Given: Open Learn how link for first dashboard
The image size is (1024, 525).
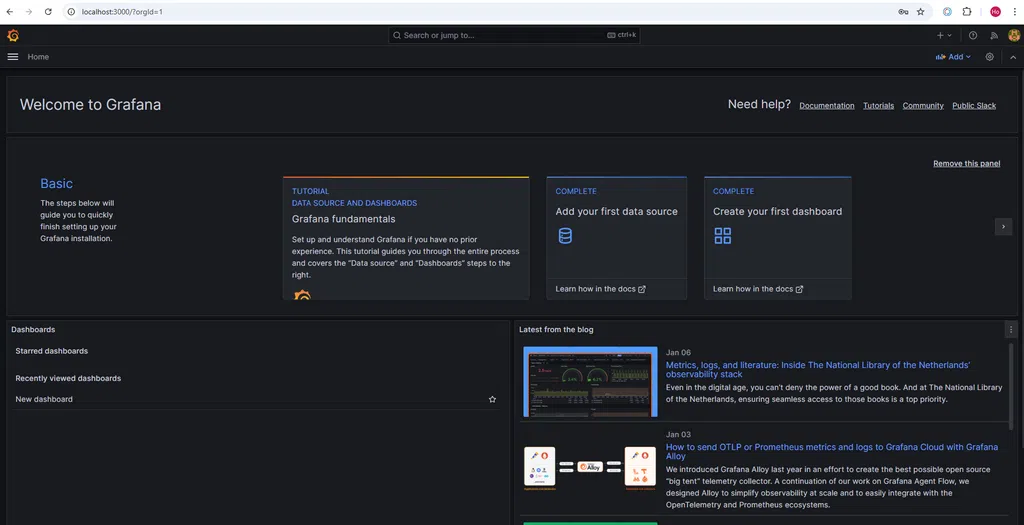Looking at the screenshot, I should click(758, 289).
